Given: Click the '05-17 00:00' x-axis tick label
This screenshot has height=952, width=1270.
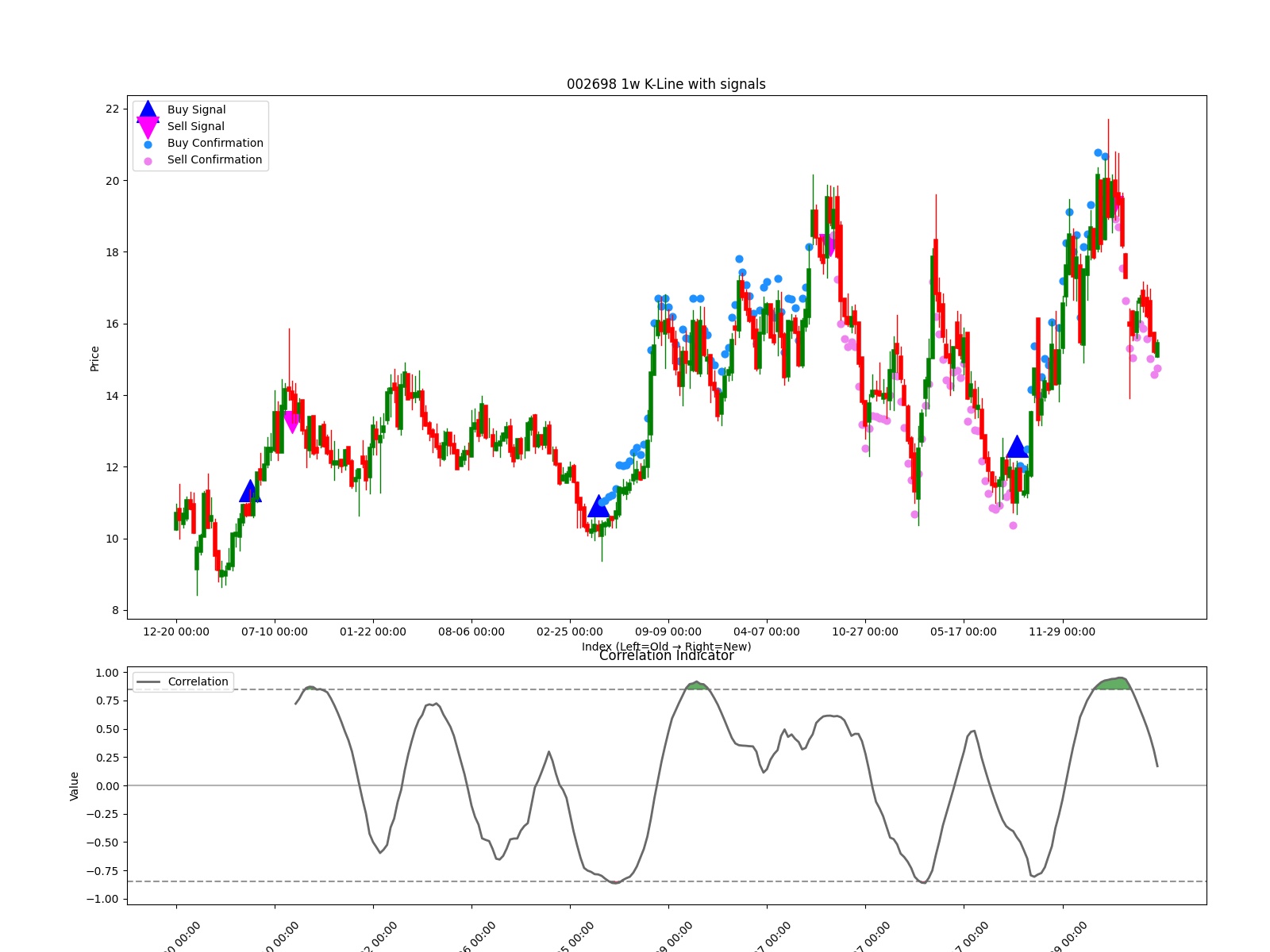Looking at the screenshot, I should pos(964,632).
